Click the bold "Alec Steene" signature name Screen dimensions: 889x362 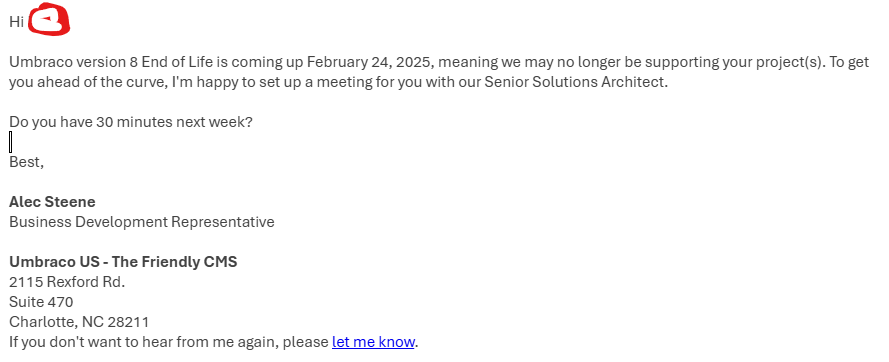pos(52,202)
